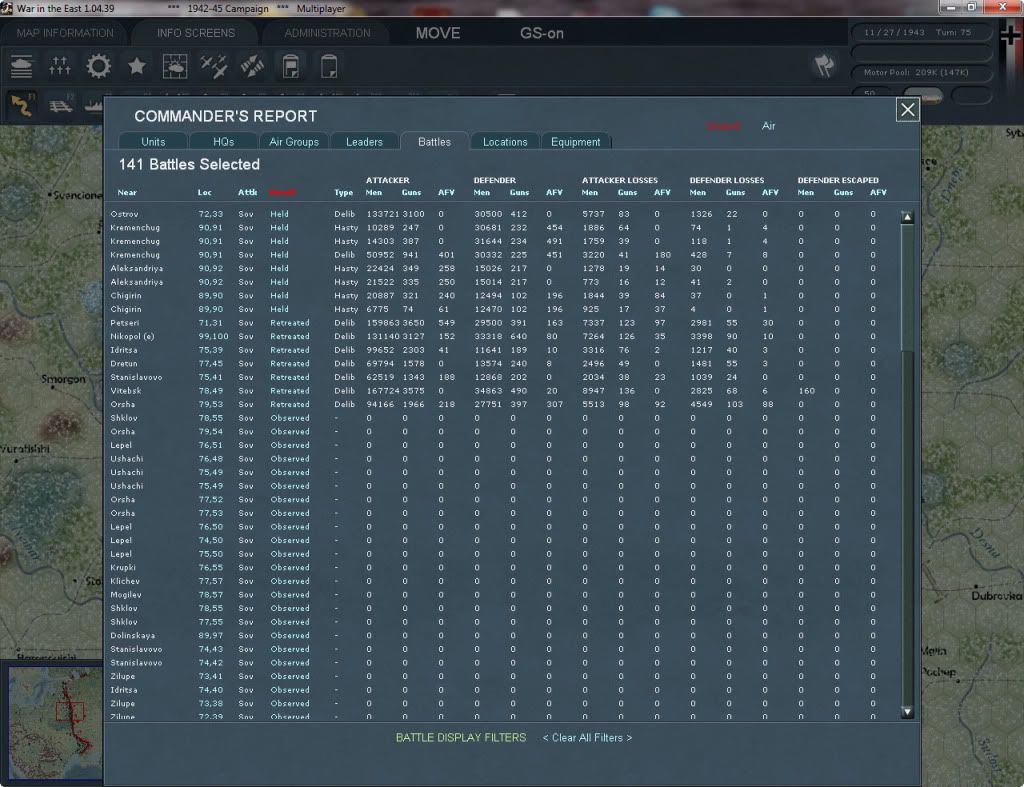Open the INFO SCREENS menu tab
Image resolution: width=1024 pixels, height=787 pixels.
196,33
